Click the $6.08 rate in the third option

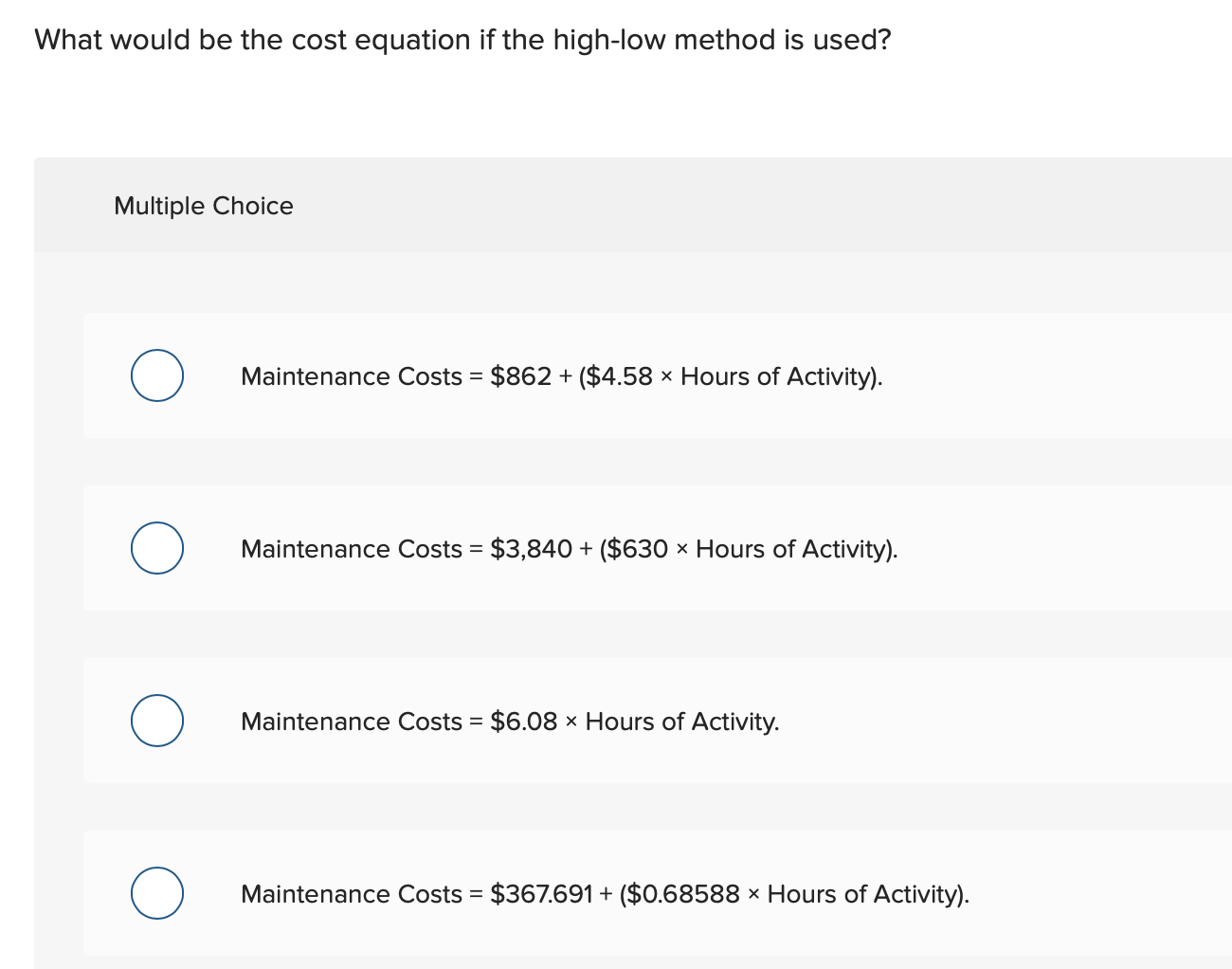524,722
